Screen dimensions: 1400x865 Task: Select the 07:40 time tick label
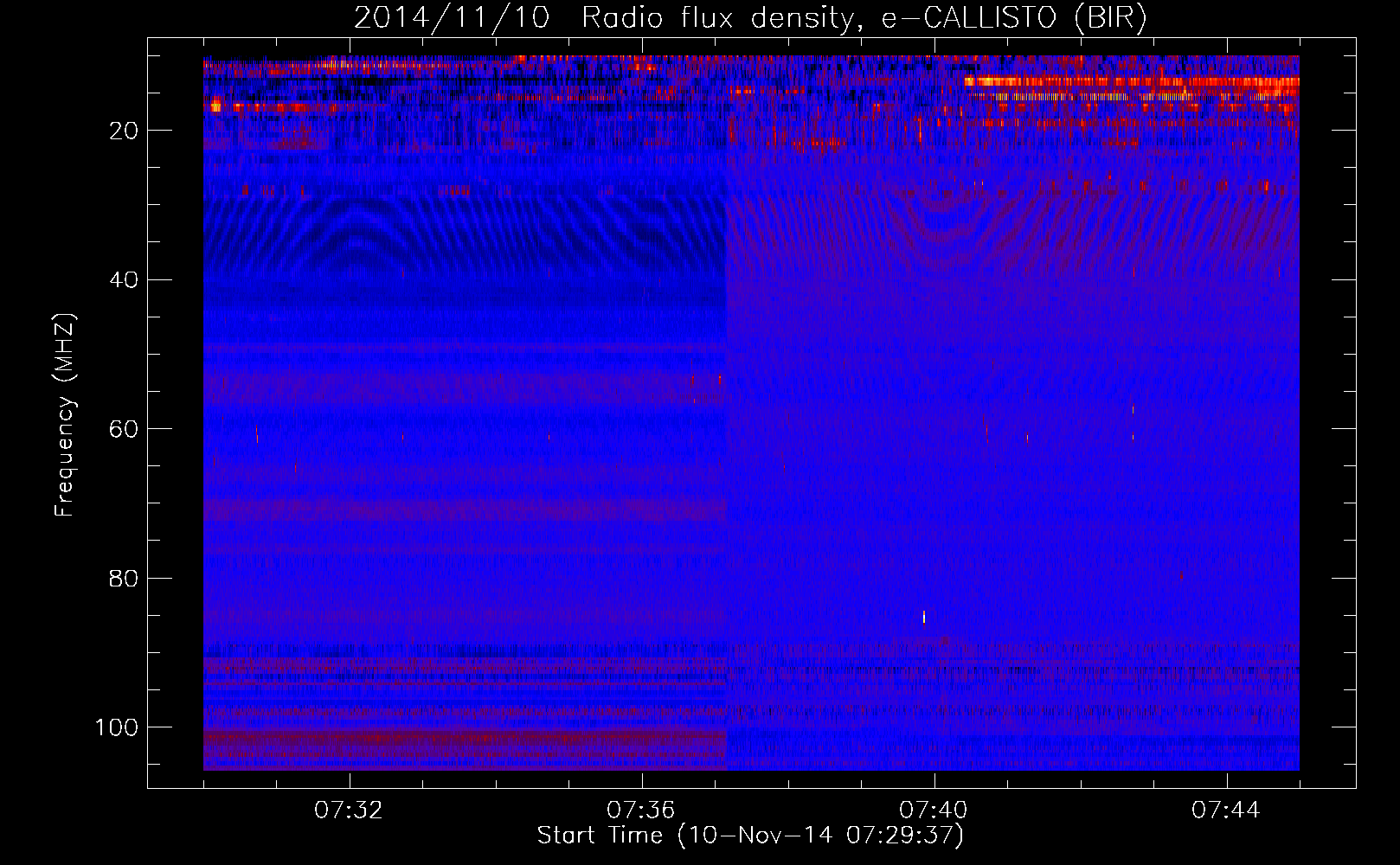coord(934,811)
